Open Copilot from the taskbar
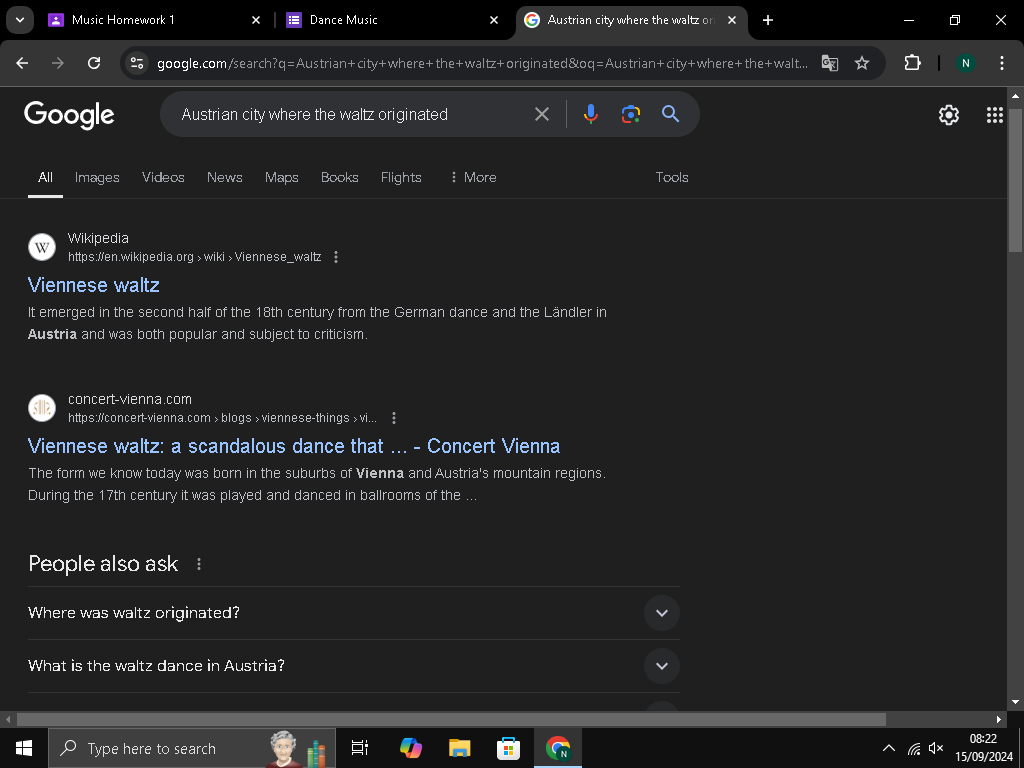 (x=411, y=748)
